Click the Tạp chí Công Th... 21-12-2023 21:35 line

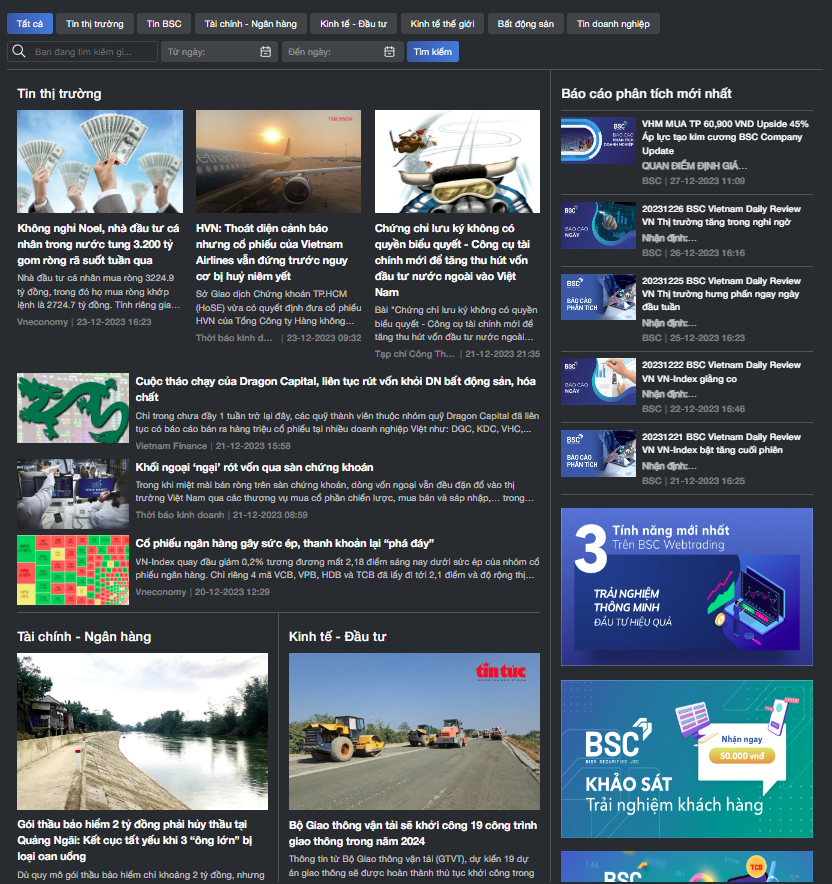point(457,354)
